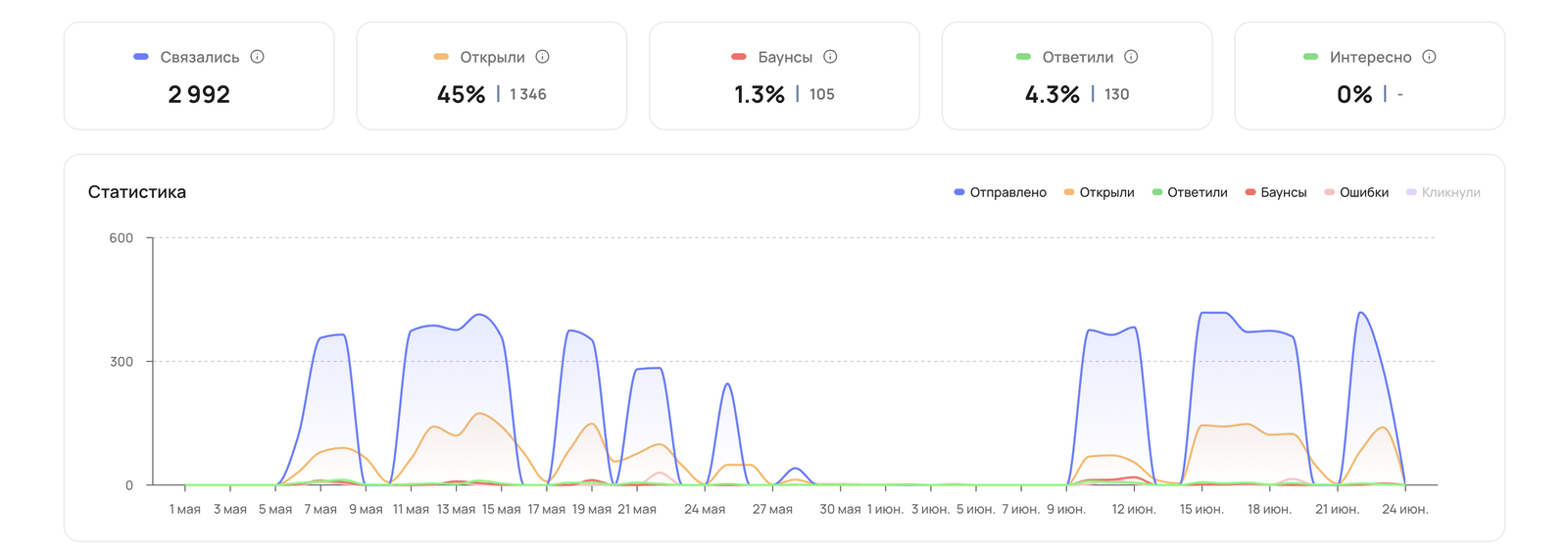Viewport: 1568px width, 556px height.
Task: Click 12 июн. label on chart axis
Action: 1134,509
